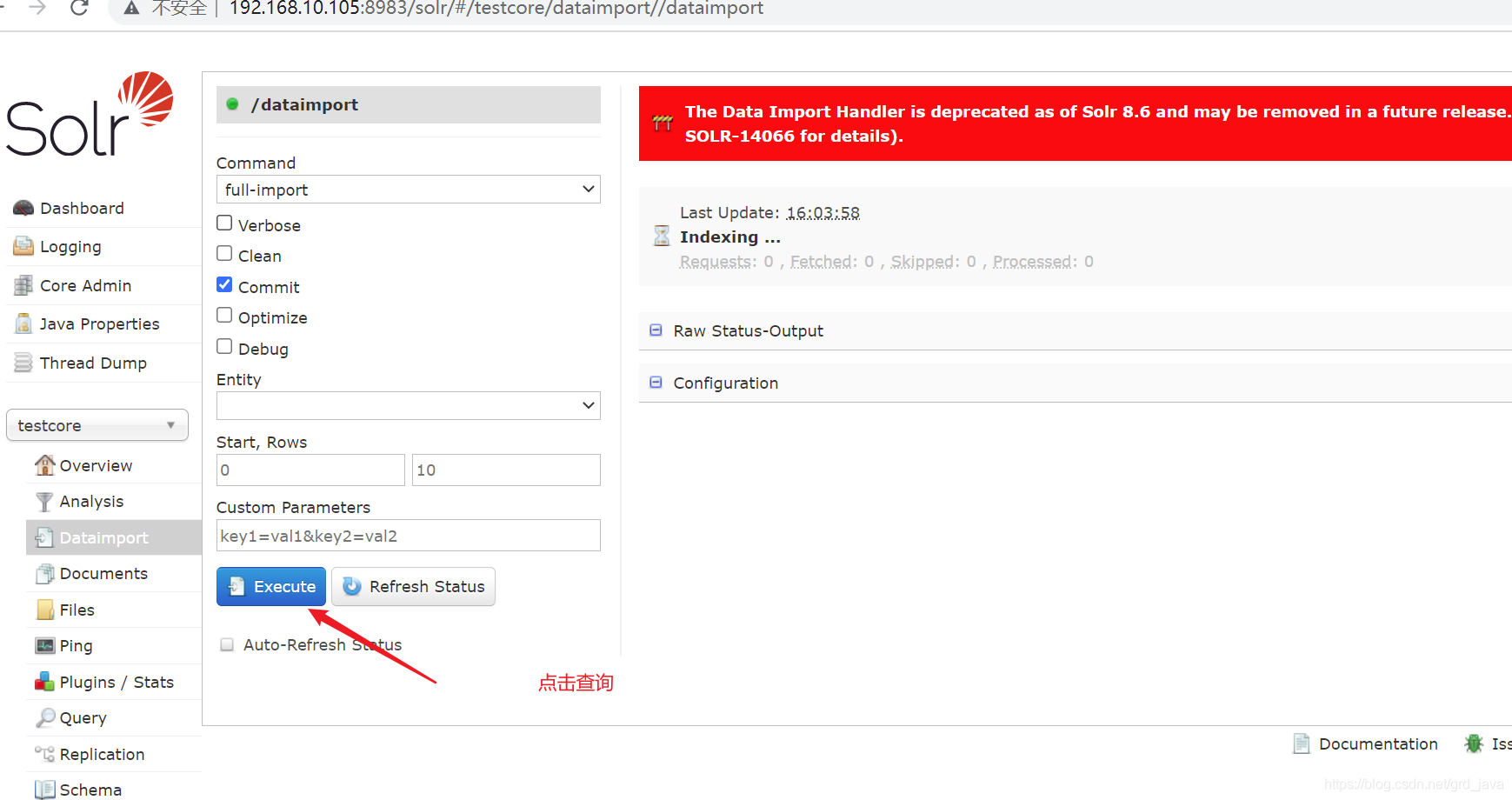Click the browser forward arrow
Image resolution: width=1512 pixels, height=800 pixels.
click(37, 8)
